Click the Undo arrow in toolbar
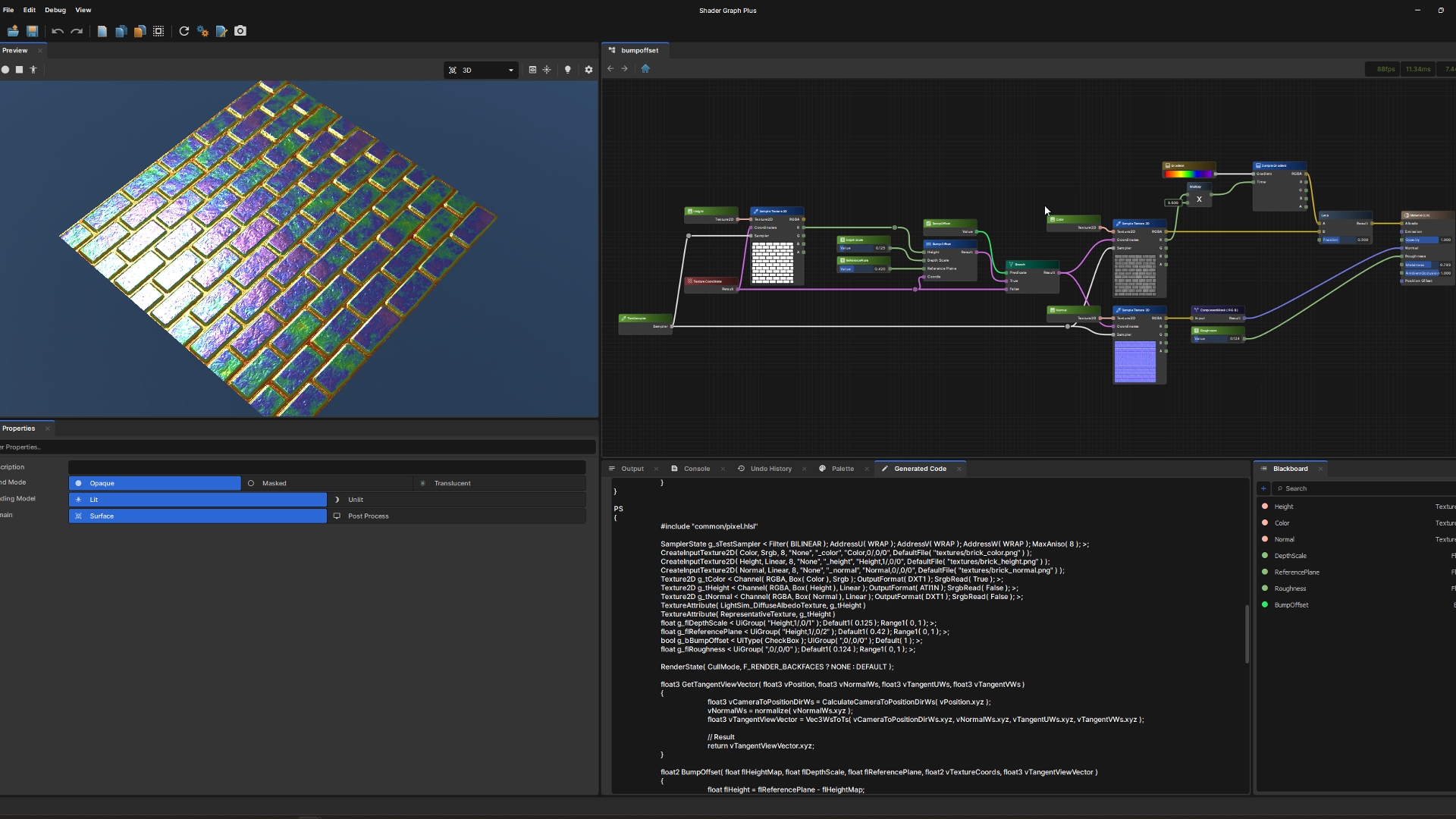The height and width of the screenshot is (819, 1456). click(58, 31)
